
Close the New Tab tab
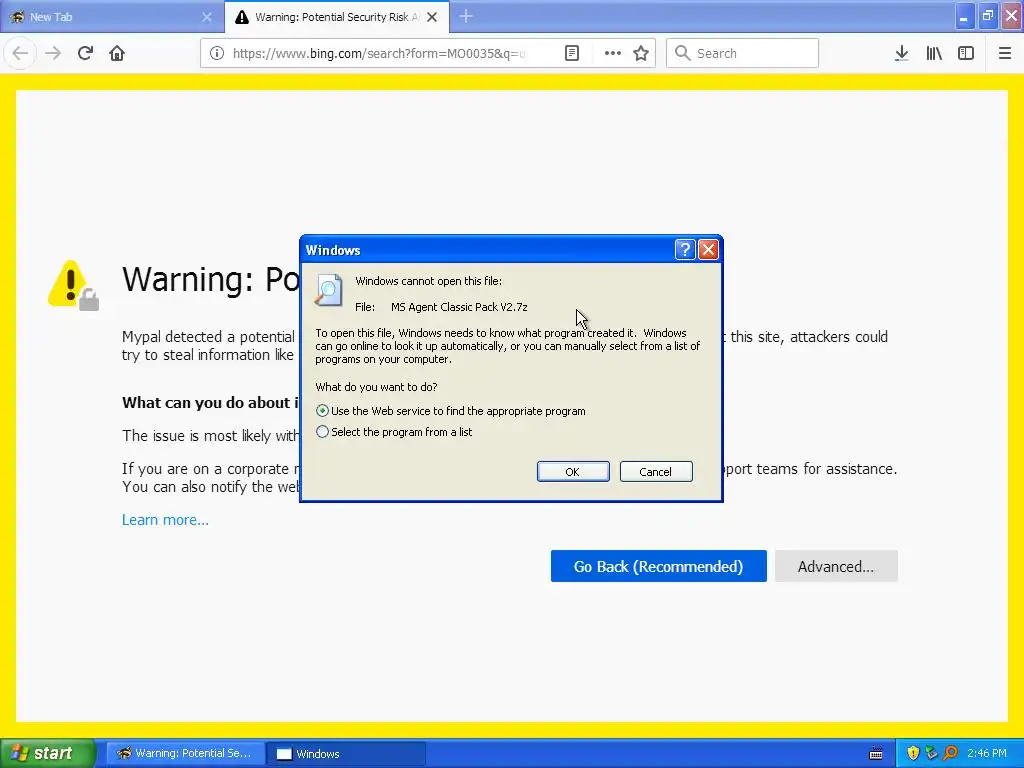pyautogui.click(x=207, y=17)
